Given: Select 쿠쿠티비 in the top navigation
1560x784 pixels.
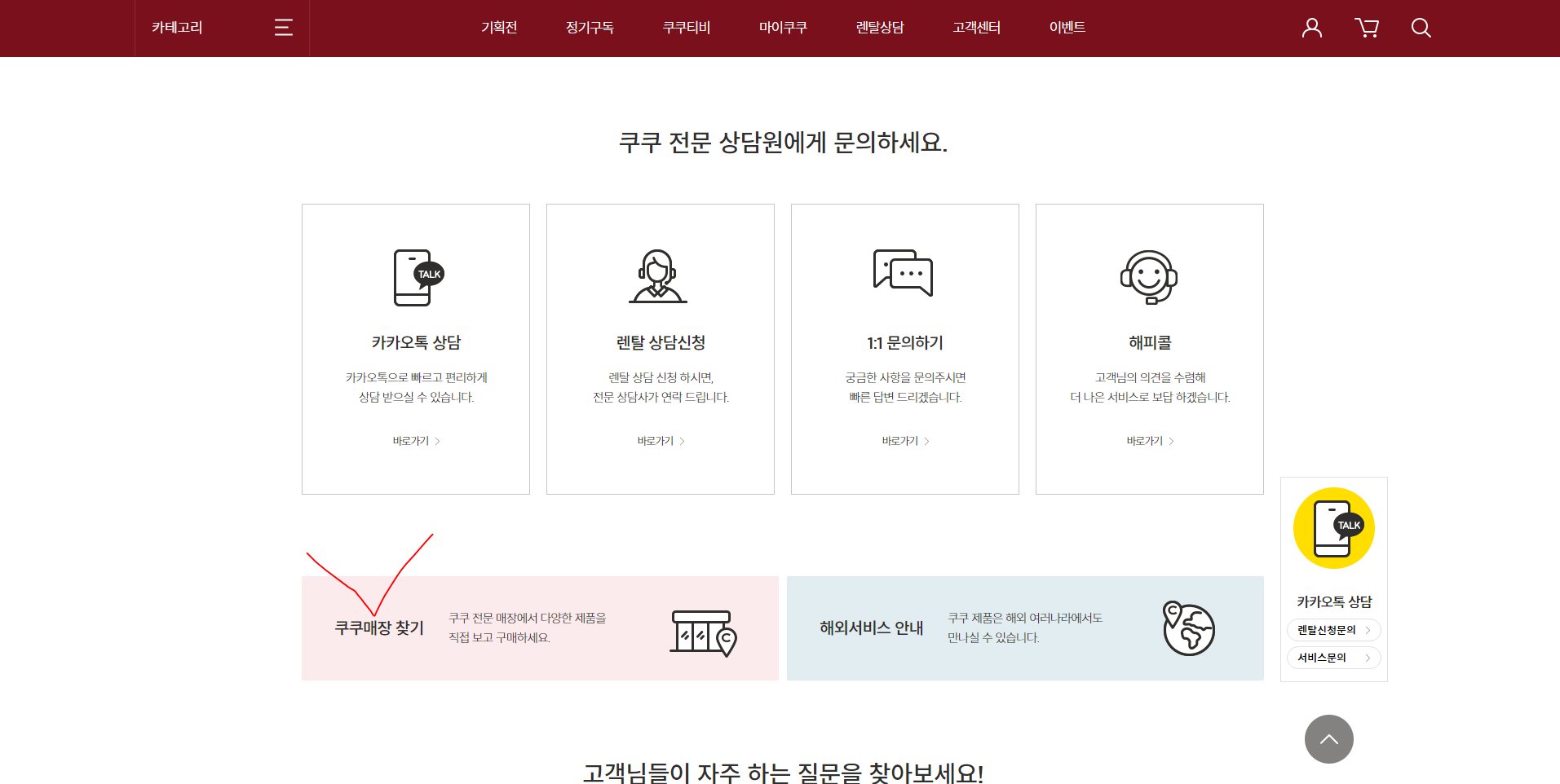Looking at the screenshot, I should (x=686, y=28).
